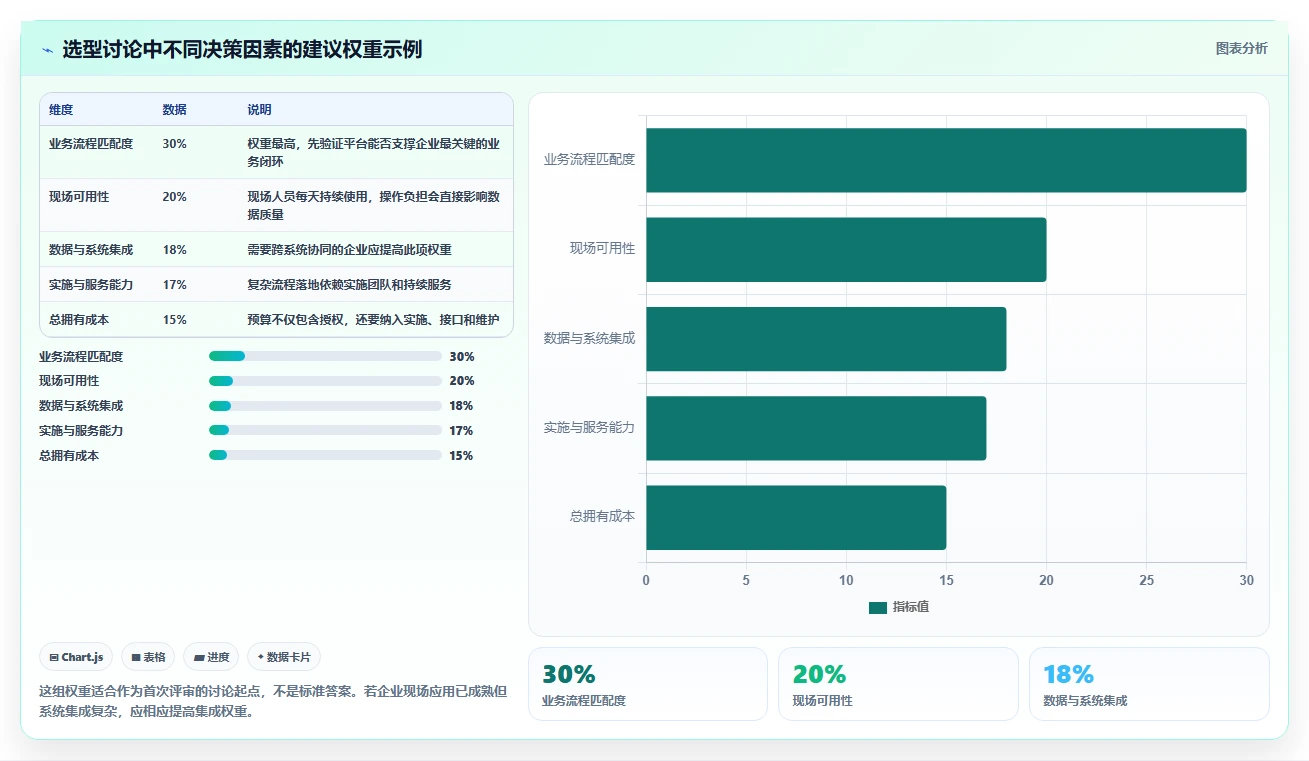Viewport: 1309px width, 761px height.
Task: Click the blue icon before the title
Action: 47,50
